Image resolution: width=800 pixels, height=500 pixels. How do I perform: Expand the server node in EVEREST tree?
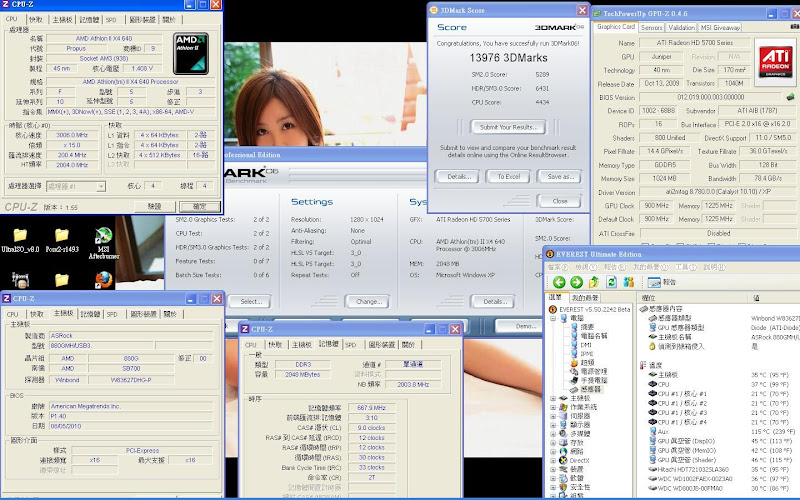(x=553, y=416)
